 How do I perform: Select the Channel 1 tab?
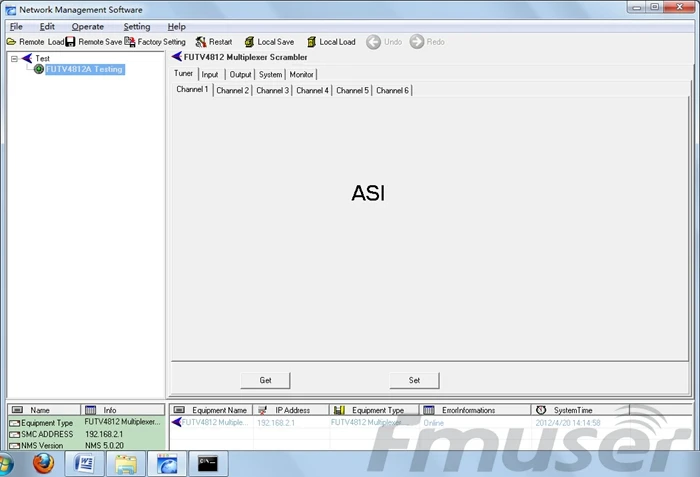[192, 89]
